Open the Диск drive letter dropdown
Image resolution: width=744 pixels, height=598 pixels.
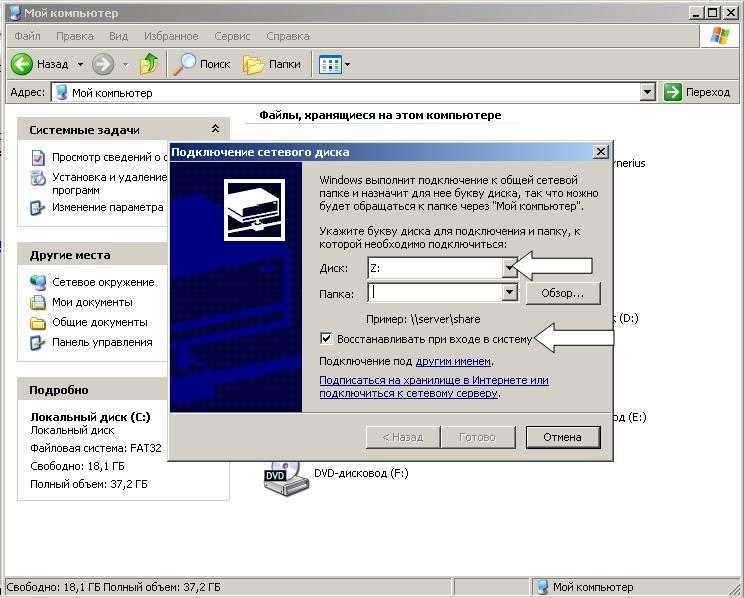[509, 268]
